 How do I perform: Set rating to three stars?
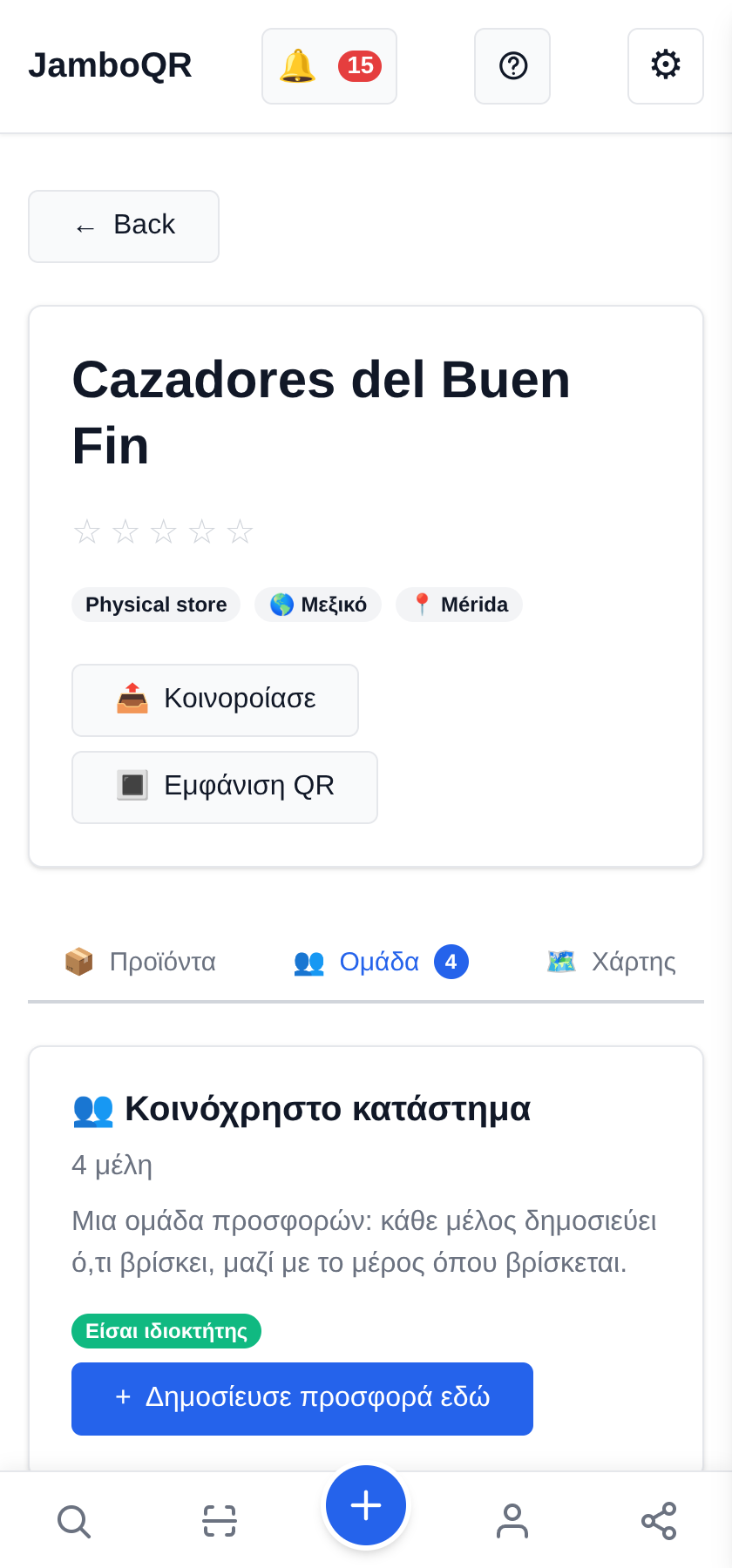pyautogui.click(x=164, y=531)
